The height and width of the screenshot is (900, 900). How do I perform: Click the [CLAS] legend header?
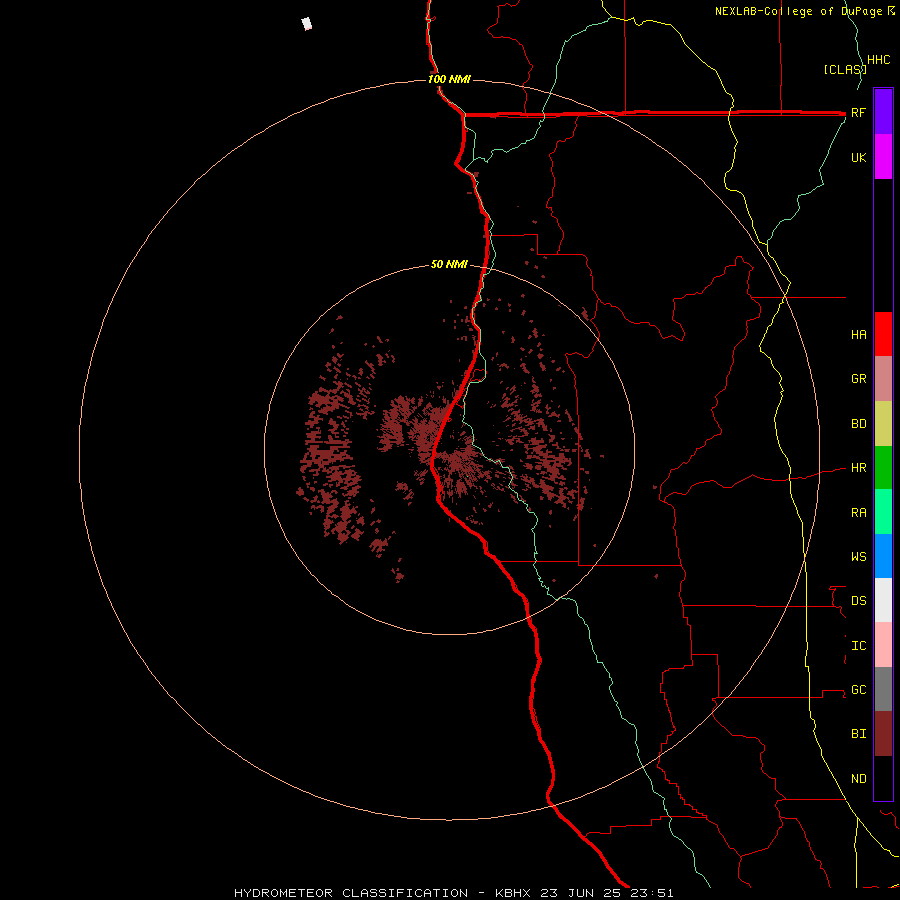[x=844, y=69]
